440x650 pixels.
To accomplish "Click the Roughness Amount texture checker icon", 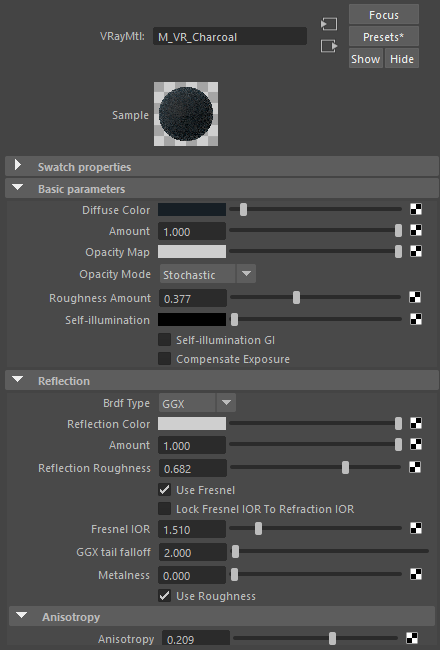I will [x=415, y=297].
